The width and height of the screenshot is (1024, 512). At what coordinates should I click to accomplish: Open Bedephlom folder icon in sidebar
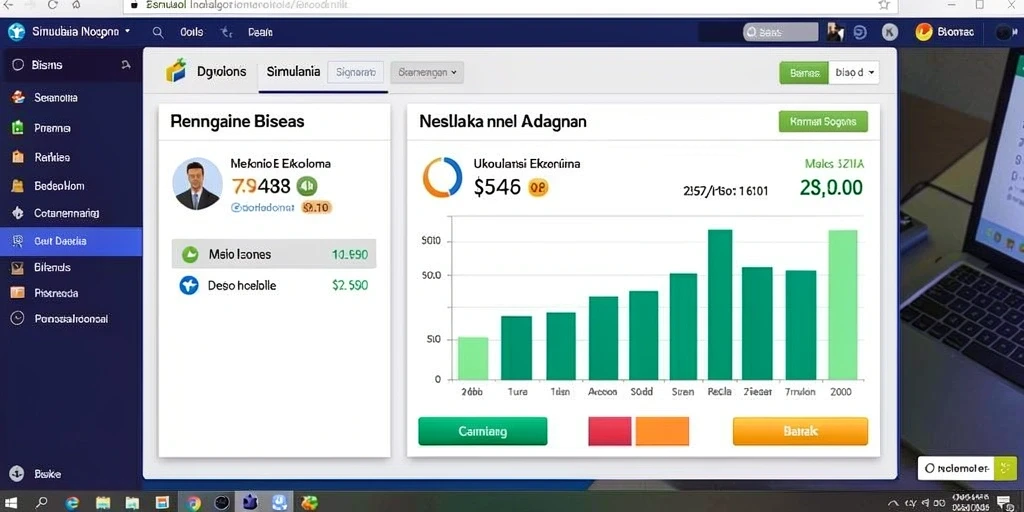[x=18, y=185]
